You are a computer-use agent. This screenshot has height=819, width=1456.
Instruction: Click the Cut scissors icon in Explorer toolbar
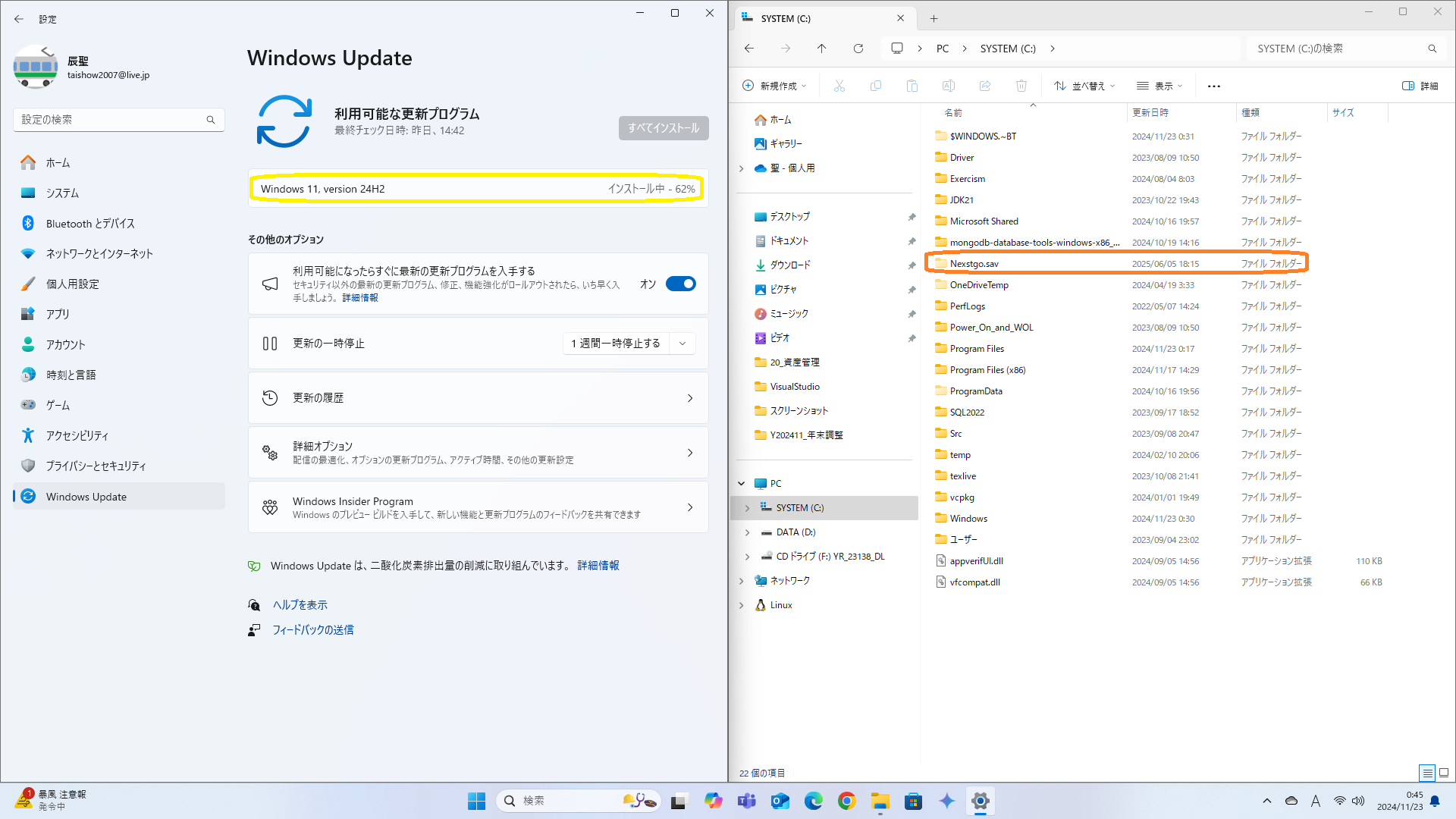[x=839, y=86]
